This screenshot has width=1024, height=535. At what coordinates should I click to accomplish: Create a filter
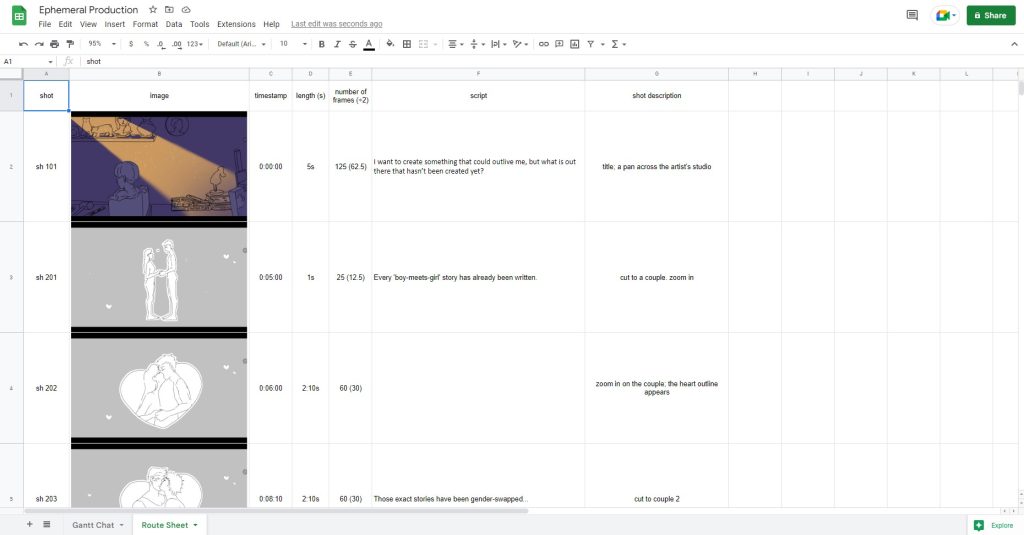[590, 44]
